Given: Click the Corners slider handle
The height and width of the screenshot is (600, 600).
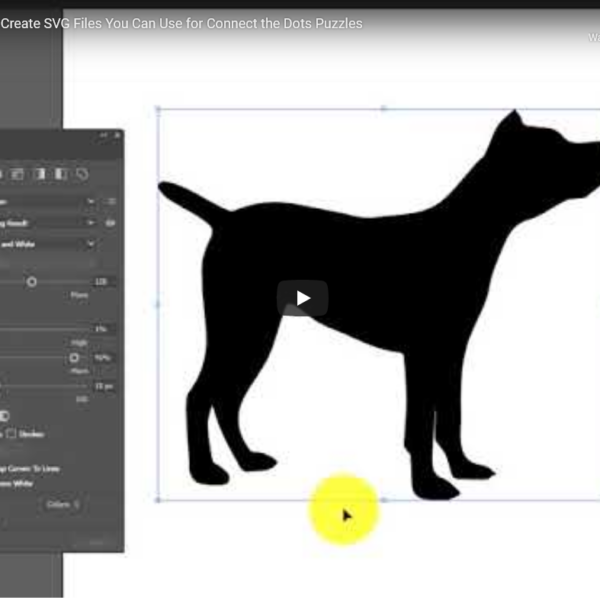Looking at the screenshot, I should [73, 357].
